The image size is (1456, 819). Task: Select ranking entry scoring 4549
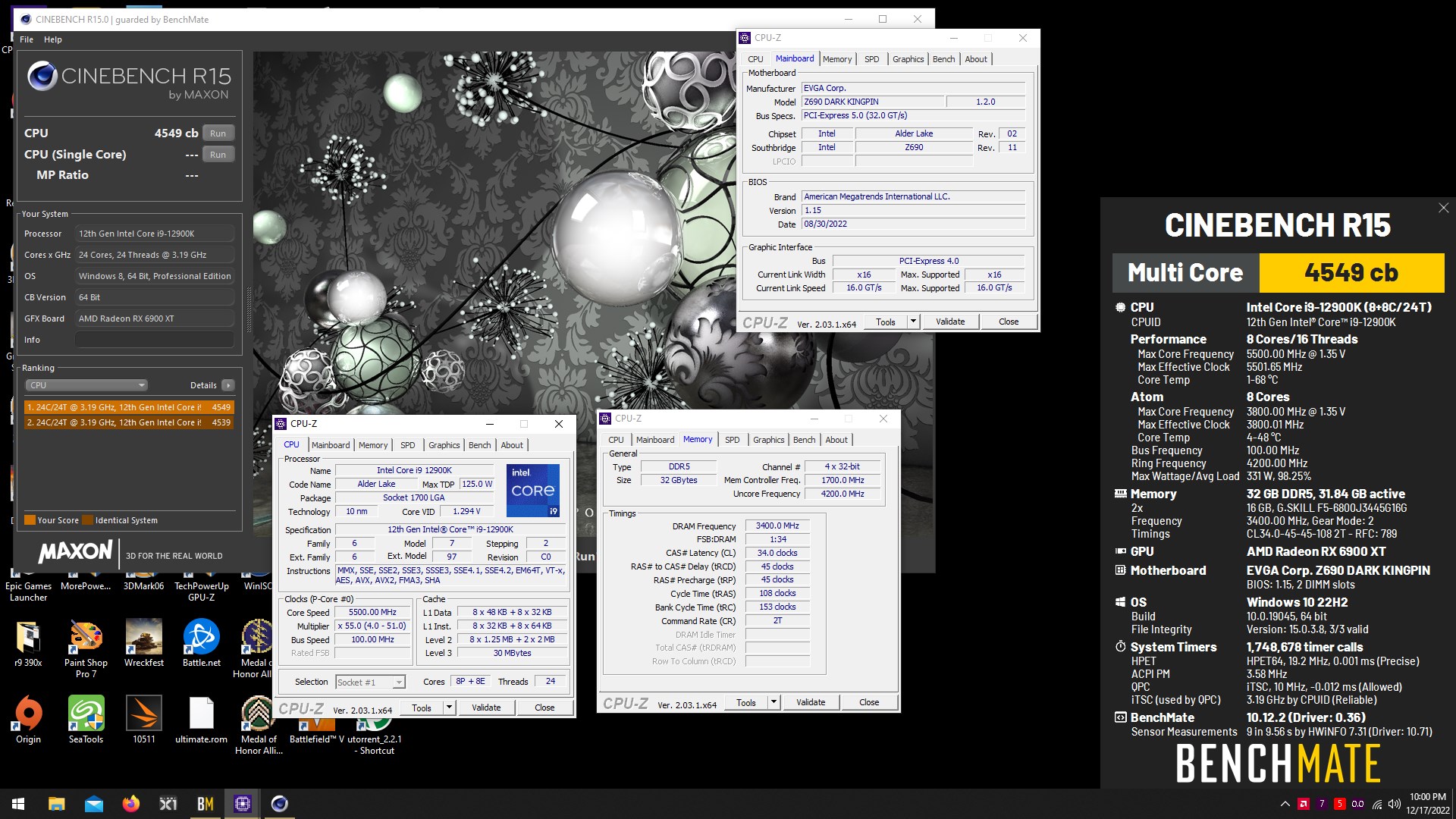click(129, 407)
